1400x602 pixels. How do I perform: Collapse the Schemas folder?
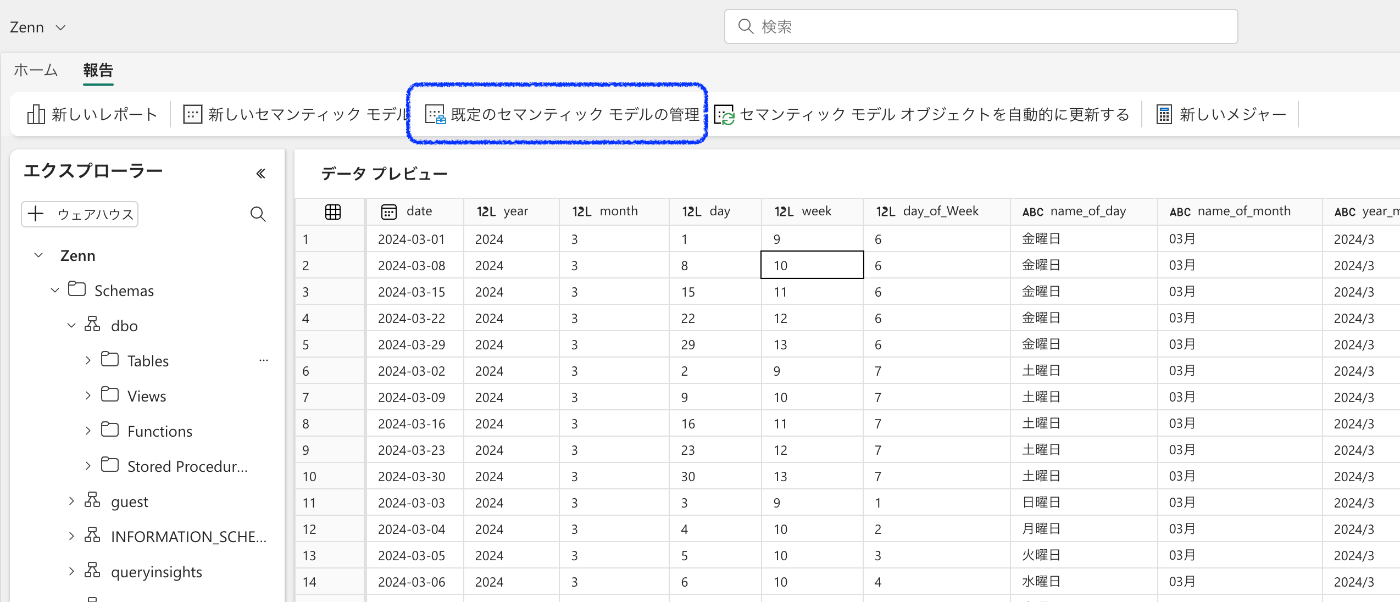click(56, 290)
